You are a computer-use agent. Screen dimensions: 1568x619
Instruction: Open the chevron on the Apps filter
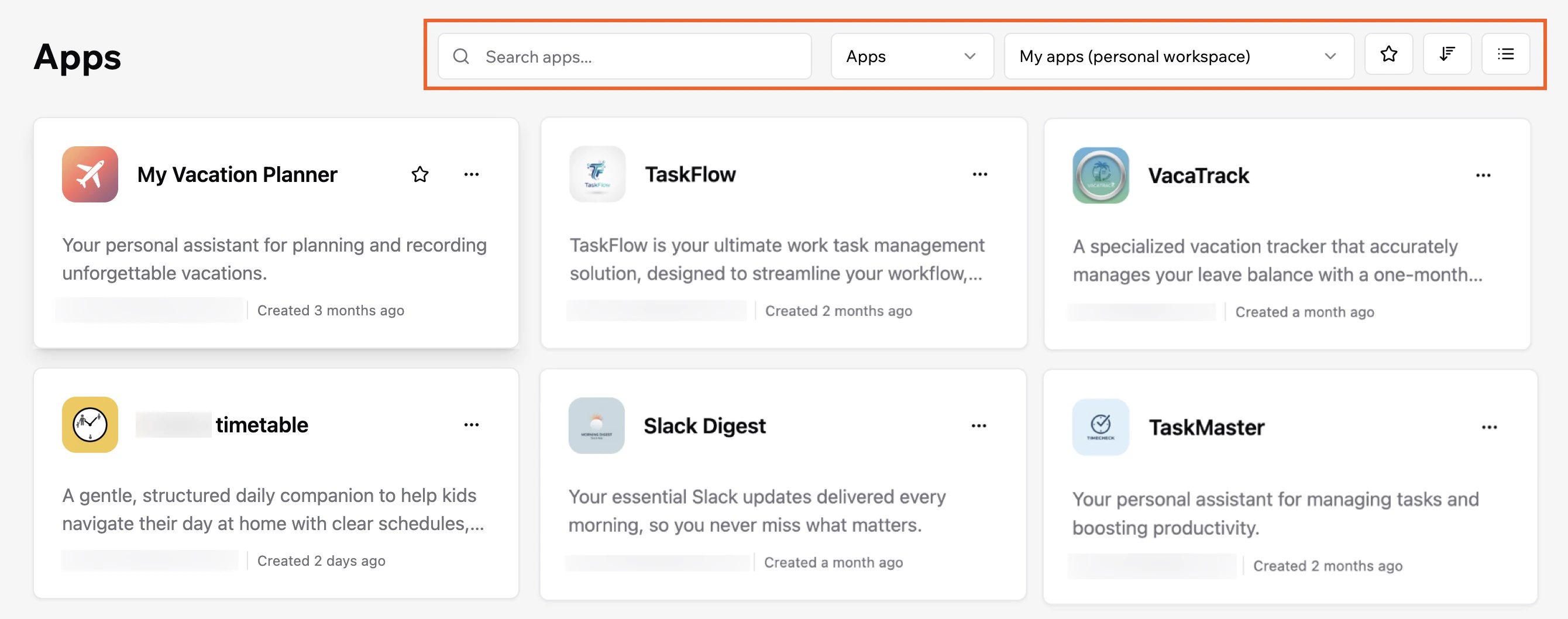970,56
